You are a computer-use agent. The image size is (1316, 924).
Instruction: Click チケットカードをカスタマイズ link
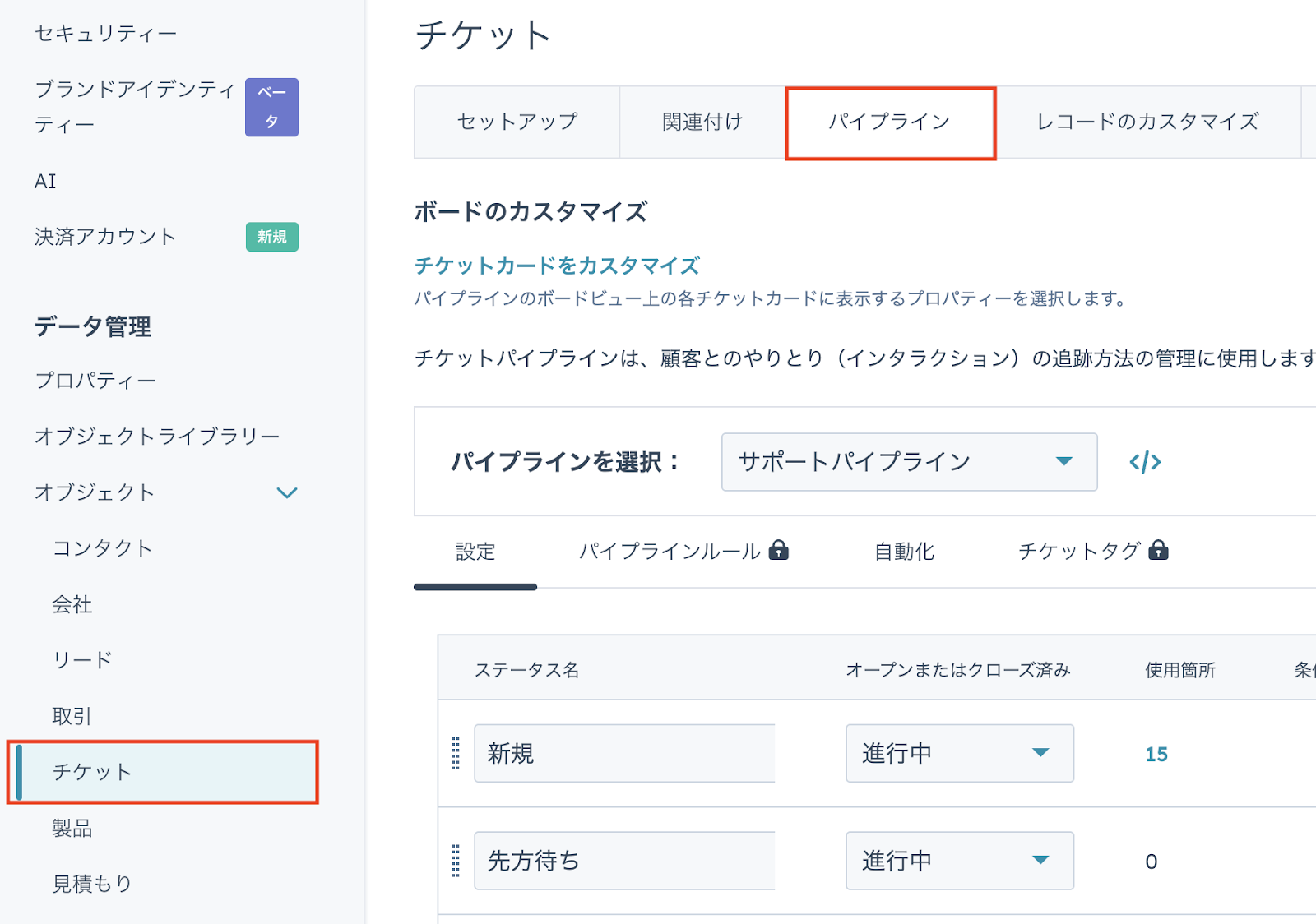click(557, 266)
